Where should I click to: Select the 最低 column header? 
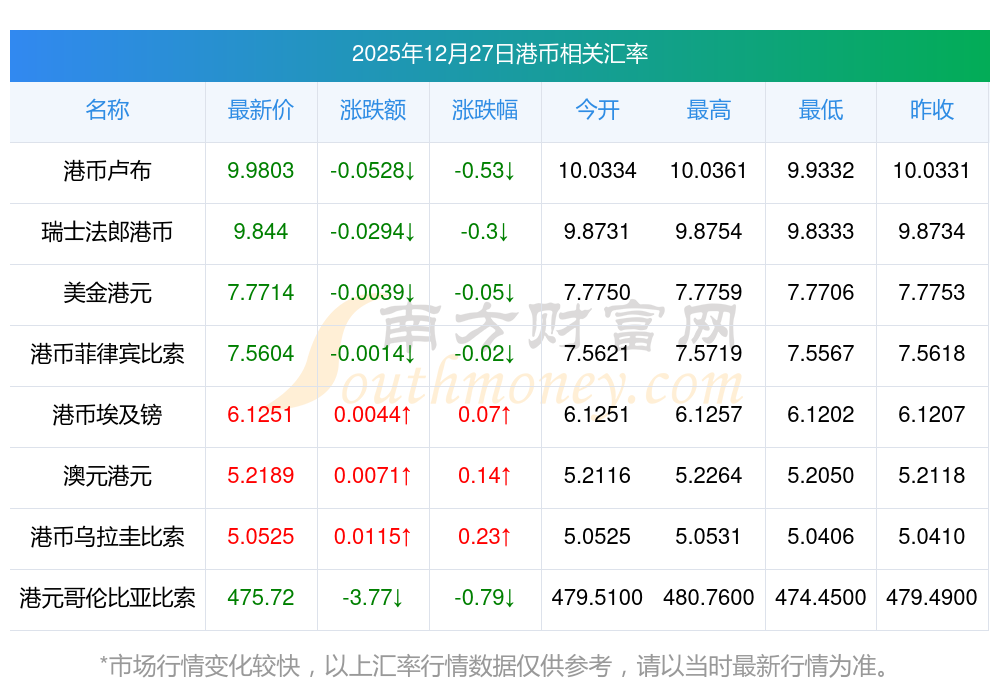(x=821, y=110)
